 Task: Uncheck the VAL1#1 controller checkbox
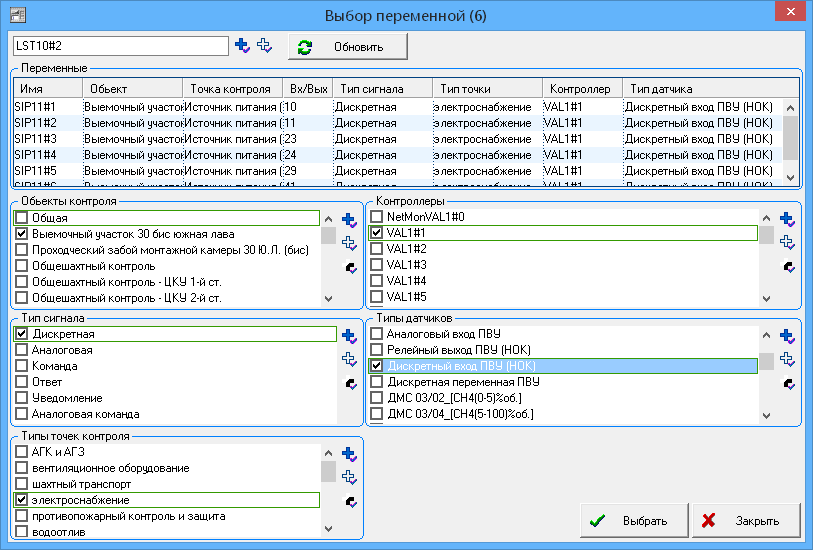pos(376,233)
